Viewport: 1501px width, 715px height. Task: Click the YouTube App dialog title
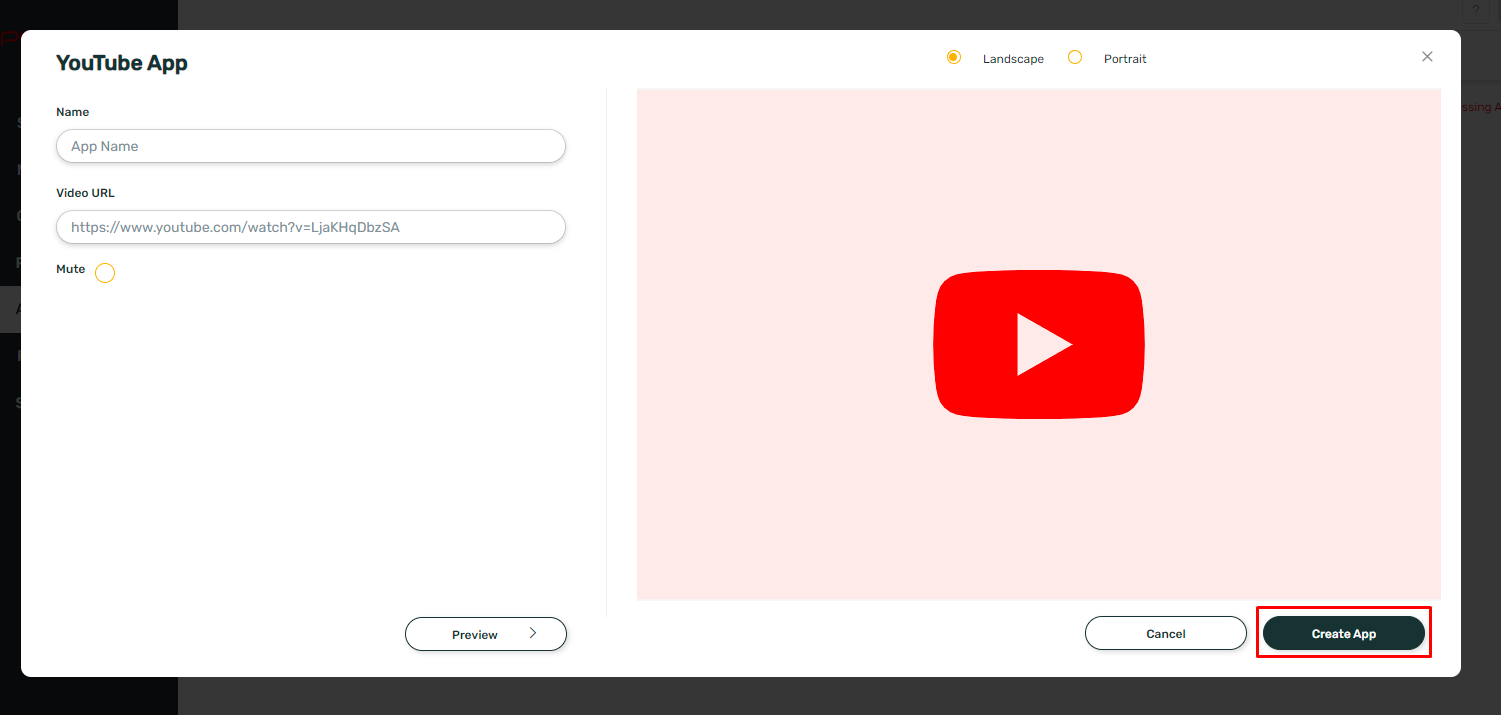[122, 63]
